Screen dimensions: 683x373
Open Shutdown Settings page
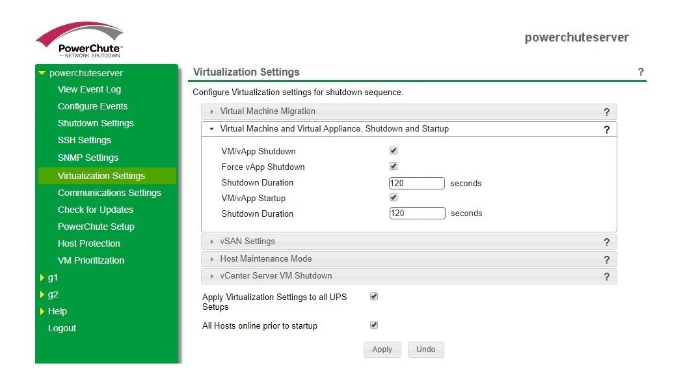pos(96,123)
